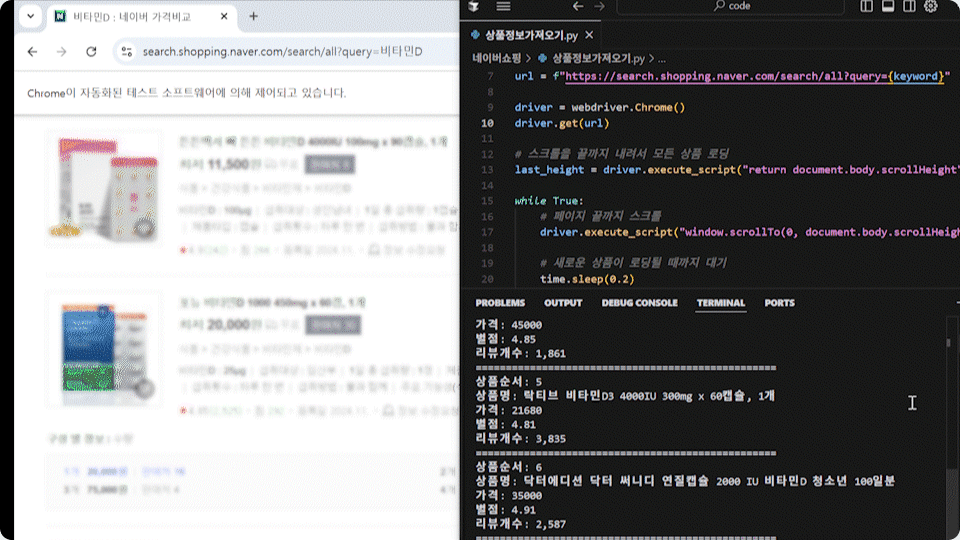Click the {keyword} variable in line 7
This screenshot has height=540, width=960.
(x=916, y=77)
